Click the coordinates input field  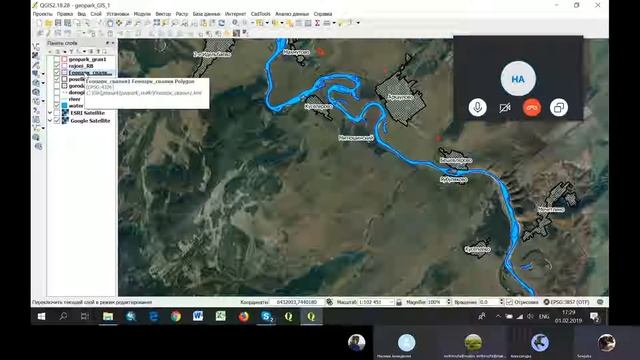click(297, 302)
